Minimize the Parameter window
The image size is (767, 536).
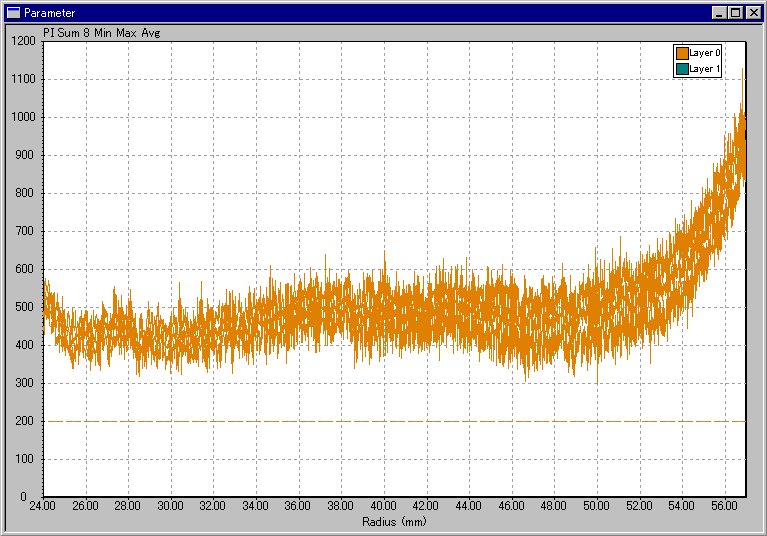point(720,13)
